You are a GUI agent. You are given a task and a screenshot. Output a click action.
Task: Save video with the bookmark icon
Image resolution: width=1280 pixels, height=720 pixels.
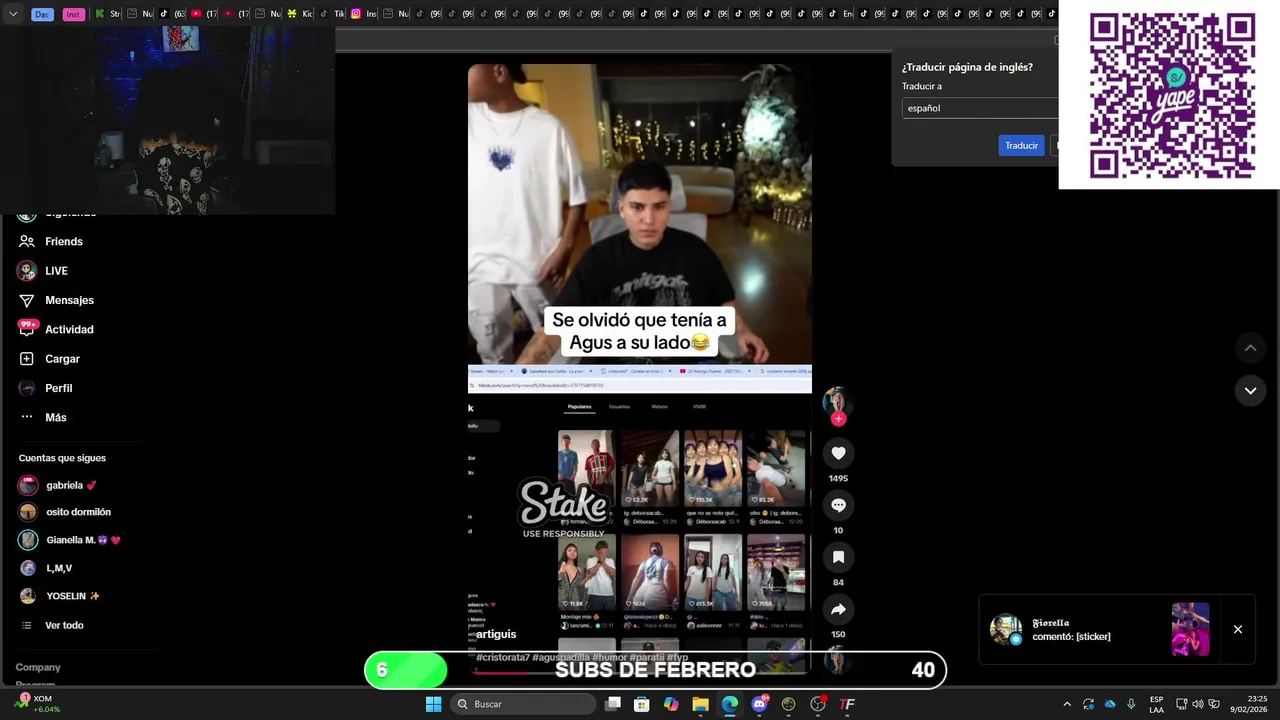pyautogui.click(x=838, y=557)
